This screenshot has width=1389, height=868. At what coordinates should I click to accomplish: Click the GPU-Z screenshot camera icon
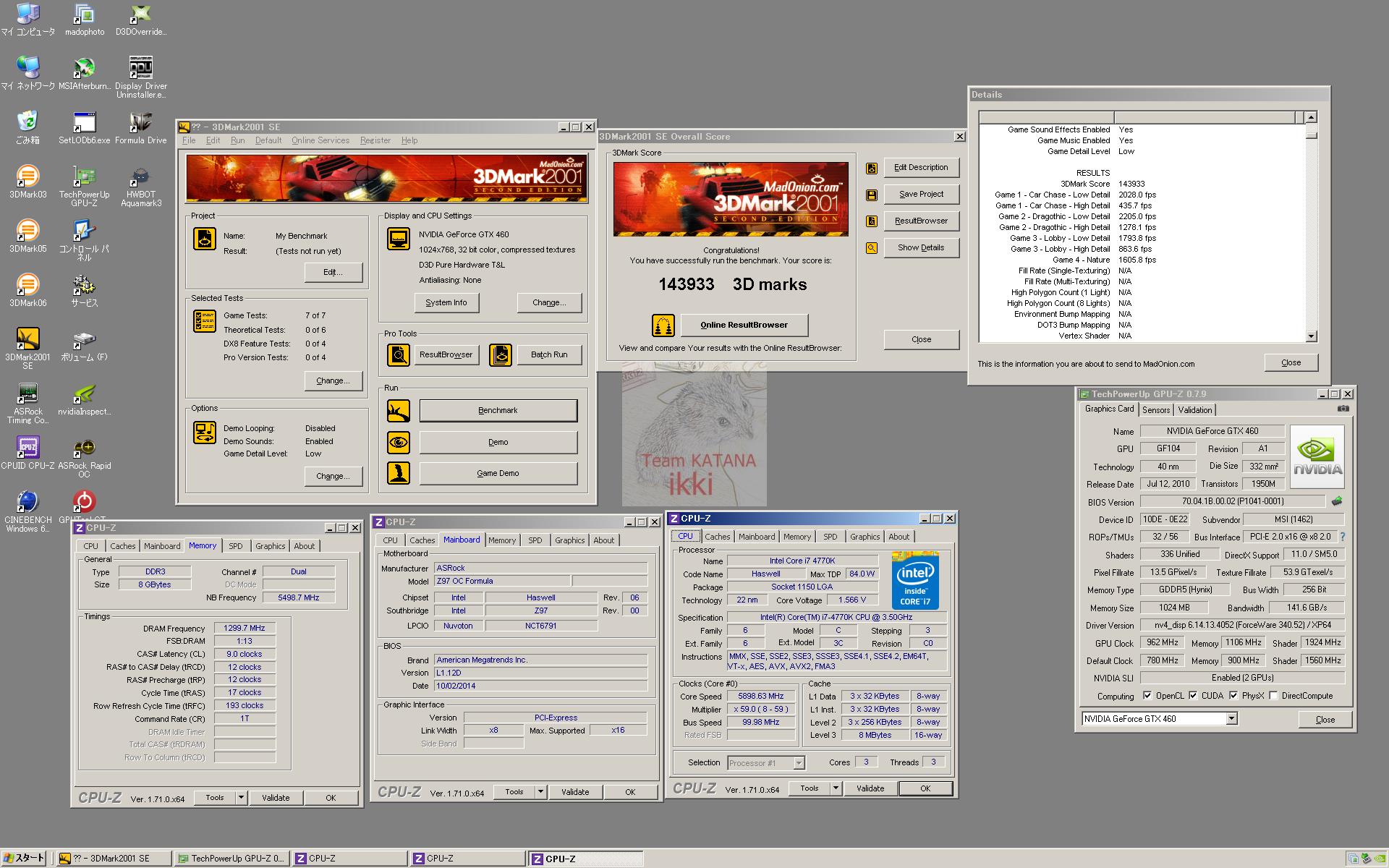point(1343,409)
